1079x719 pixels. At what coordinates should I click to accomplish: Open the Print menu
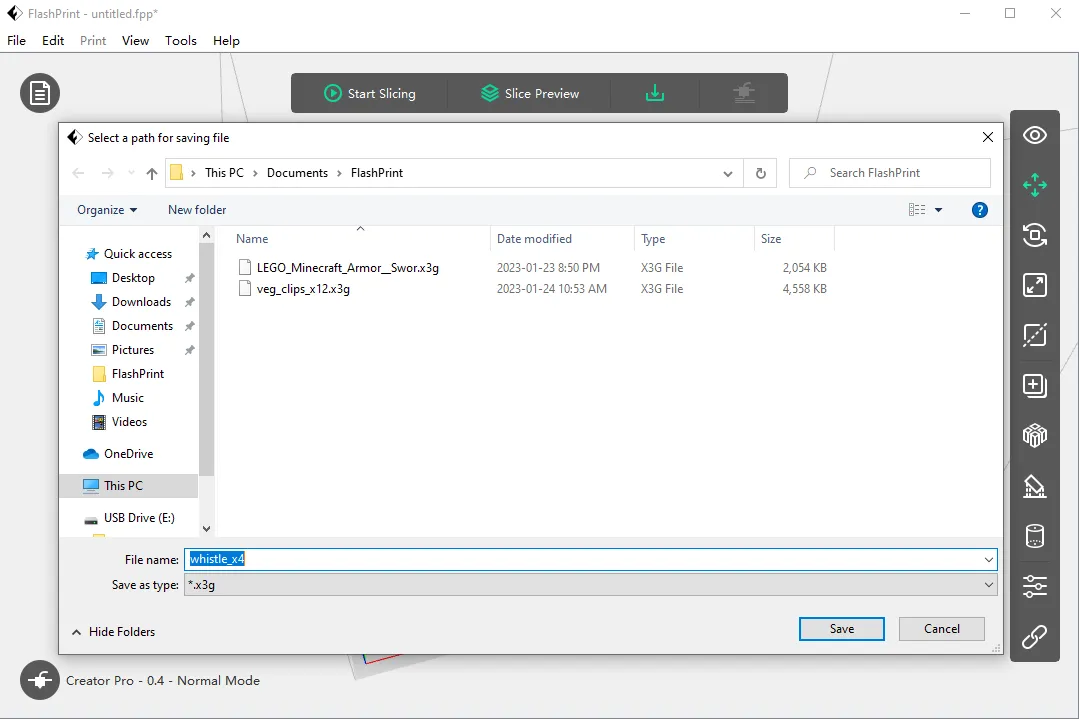pyautogui.click(x=93, y=41)
